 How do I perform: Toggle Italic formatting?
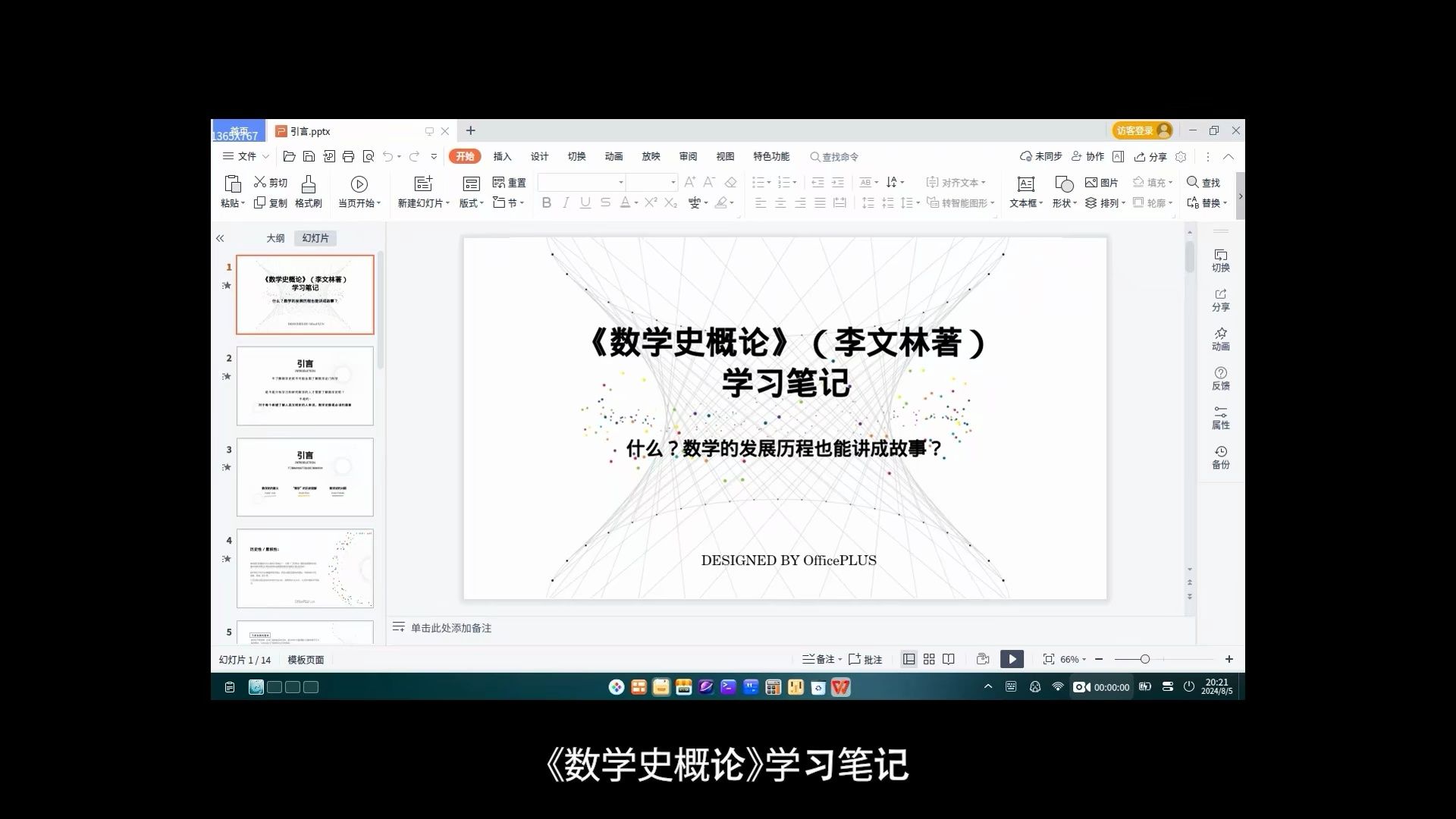(566, 202)
